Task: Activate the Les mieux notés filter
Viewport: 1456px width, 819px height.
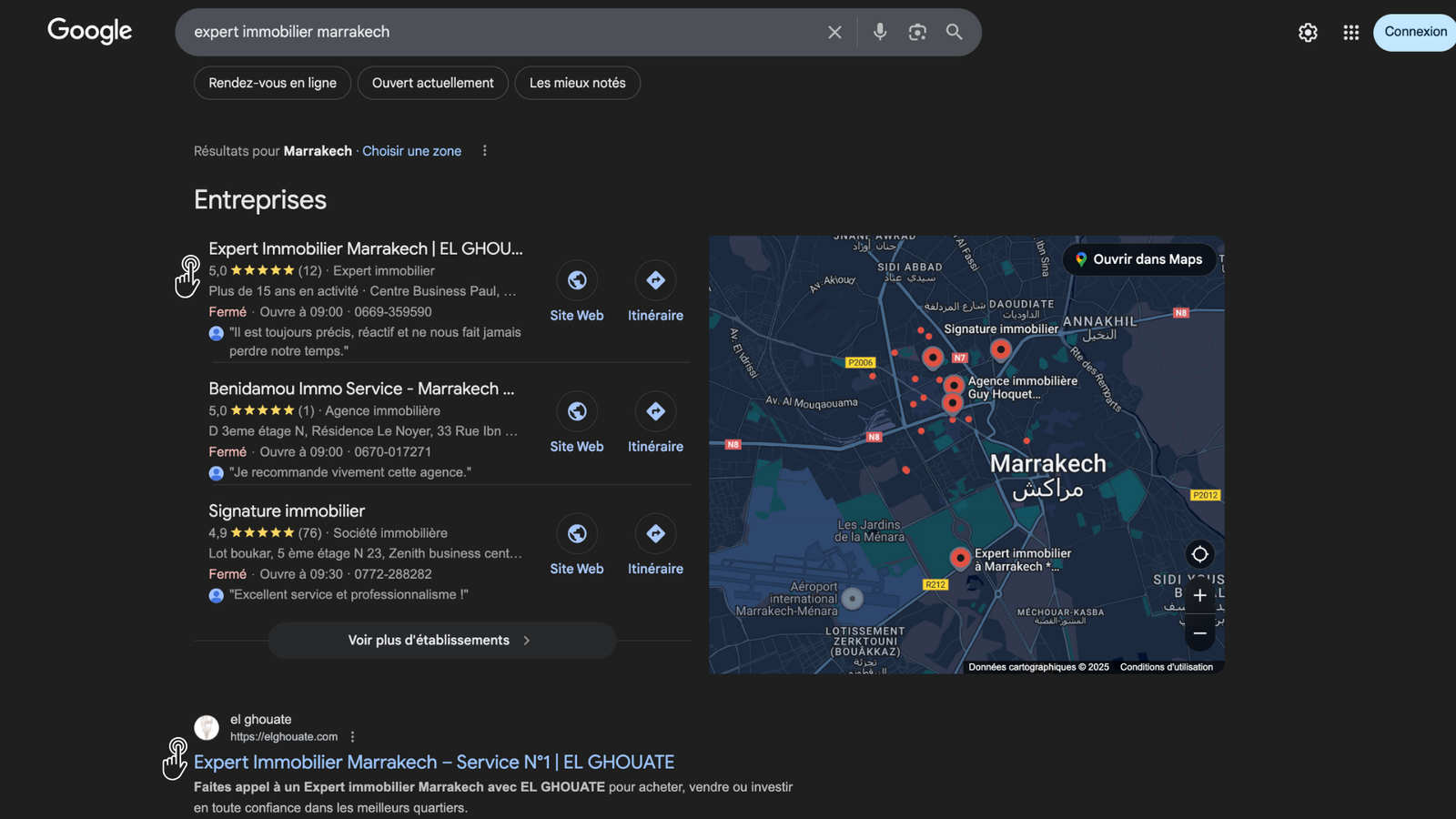Action: [577, 83]
